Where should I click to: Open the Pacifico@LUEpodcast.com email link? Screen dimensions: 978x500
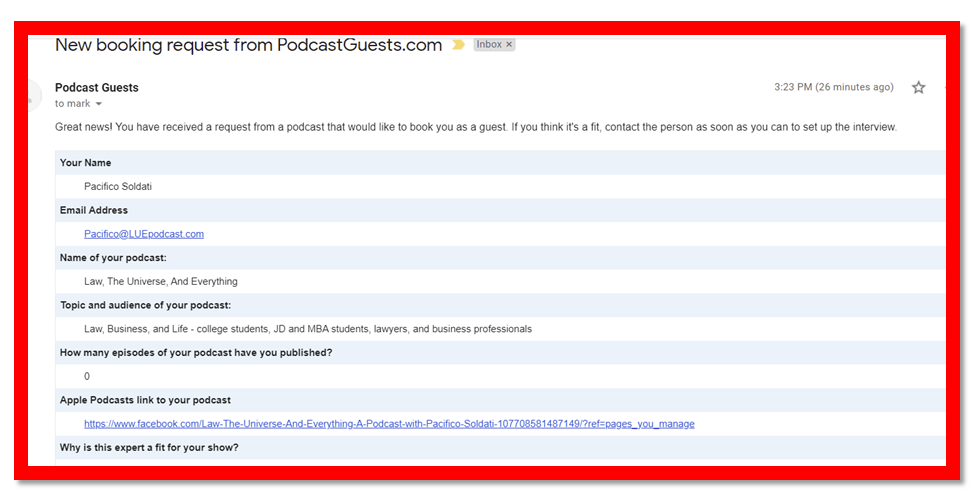pyautogui.click(x=144, y=234)
